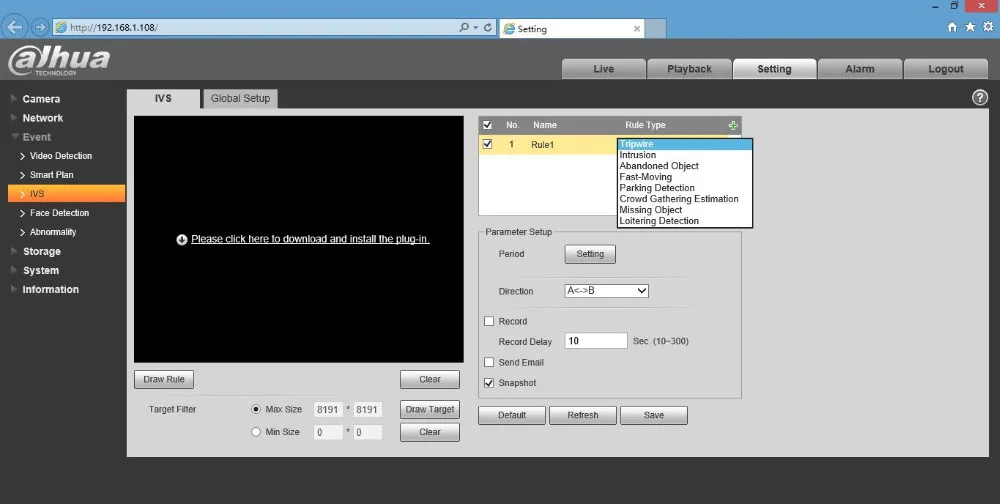Click the plug-in download arrow icon
This screenshot has width=1000, height=504.
tap(182, 239)
